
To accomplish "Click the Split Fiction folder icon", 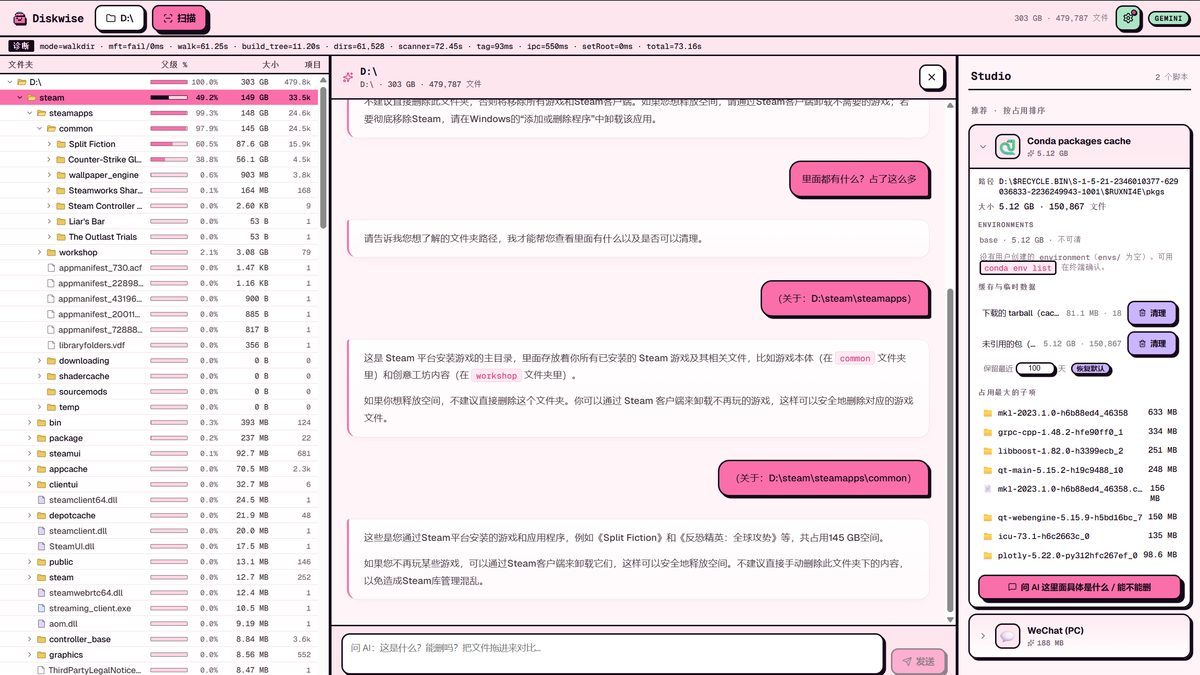I will point(61,144).
